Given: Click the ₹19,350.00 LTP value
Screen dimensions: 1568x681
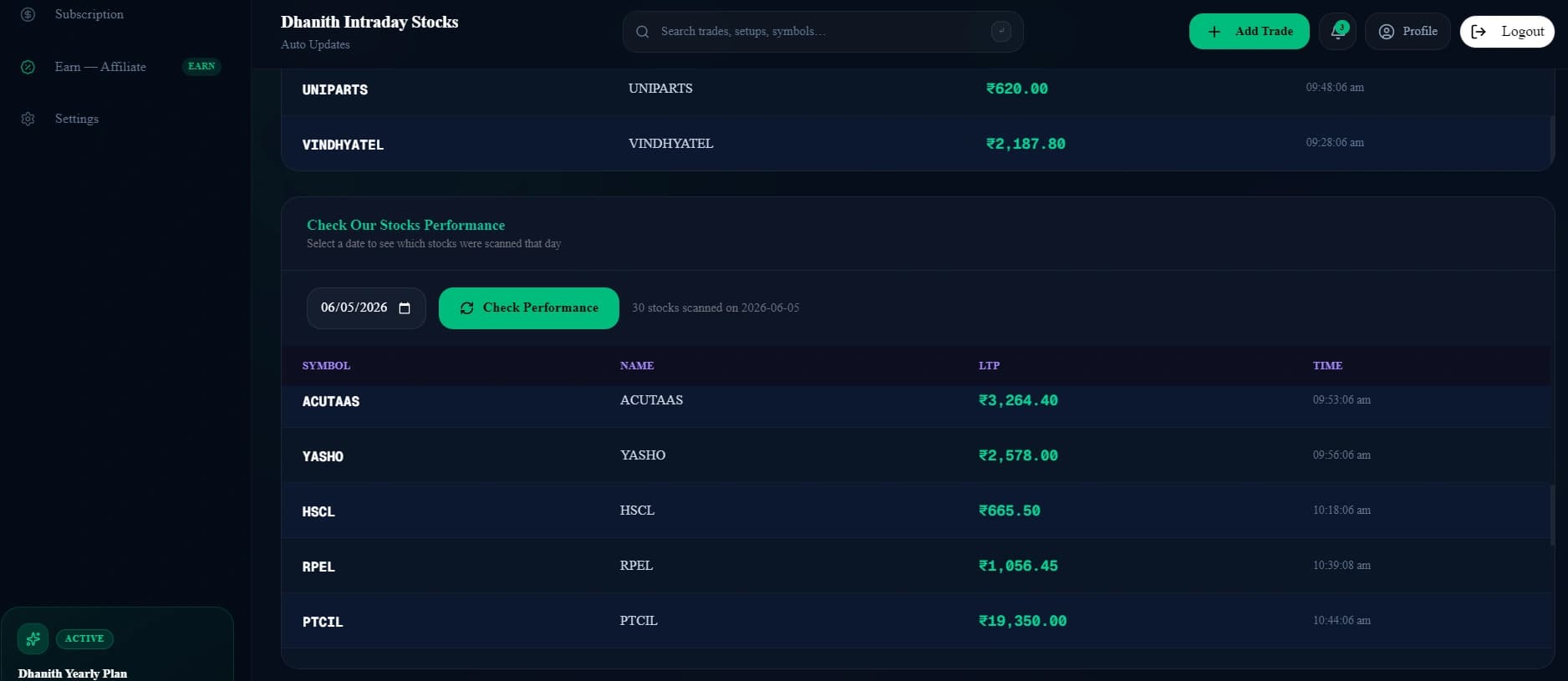Looking at the screenshot, I should pyautogui.click(x=1022, y=621).
